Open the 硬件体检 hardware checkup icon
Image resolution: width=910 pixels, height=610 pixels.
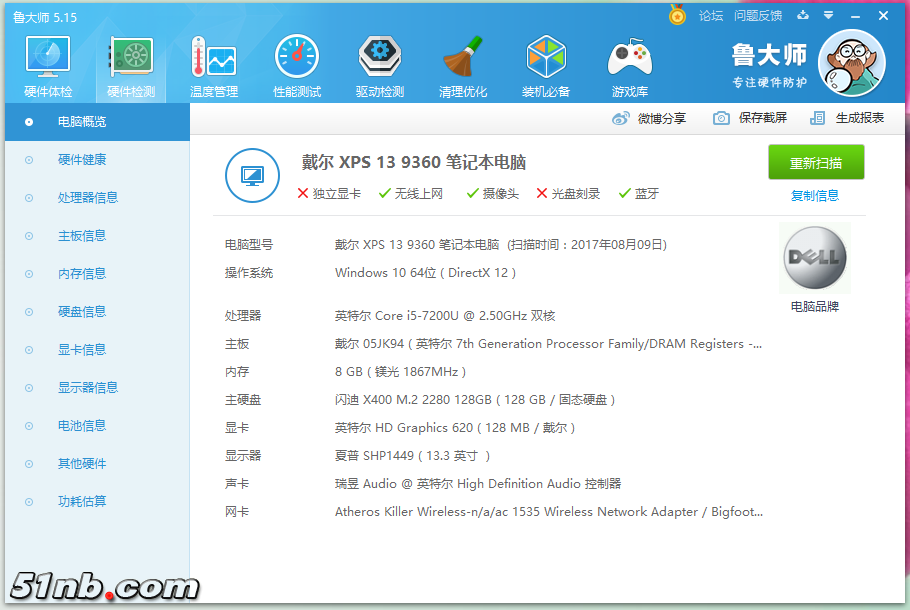coord(47,62)
